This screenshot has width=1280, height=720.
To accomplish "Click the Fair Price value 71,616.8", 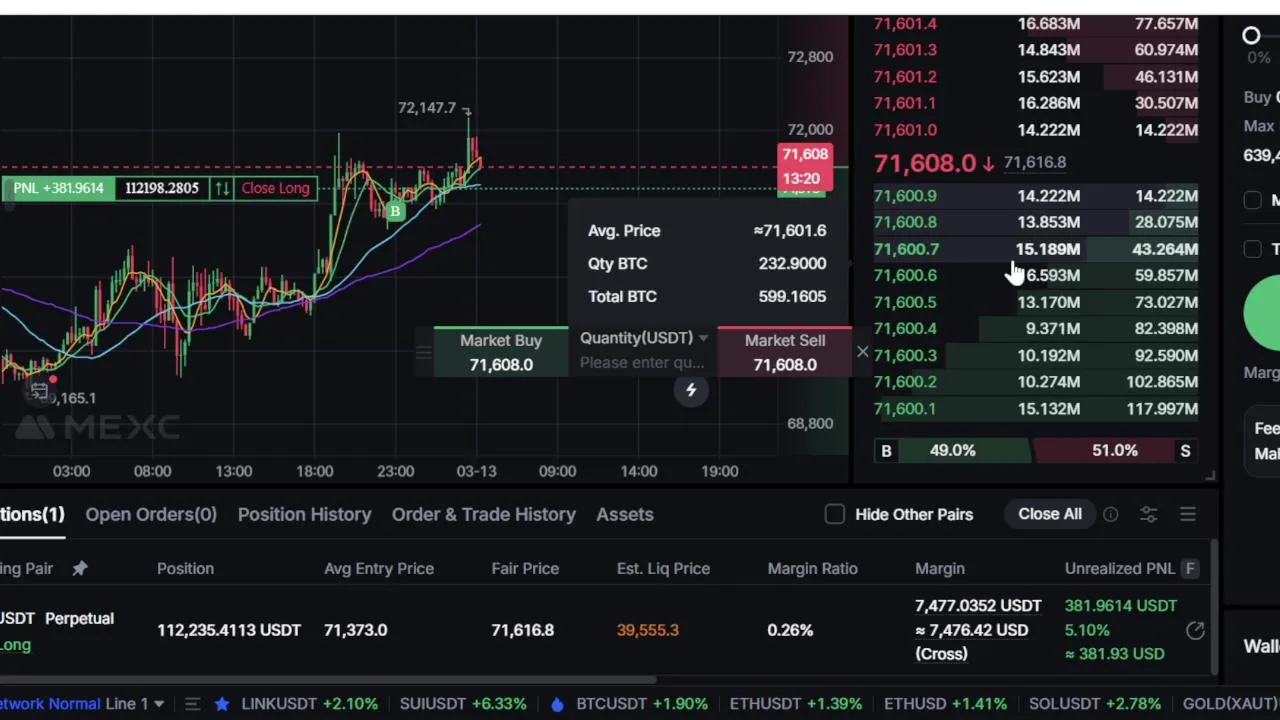I will (522, 630).
